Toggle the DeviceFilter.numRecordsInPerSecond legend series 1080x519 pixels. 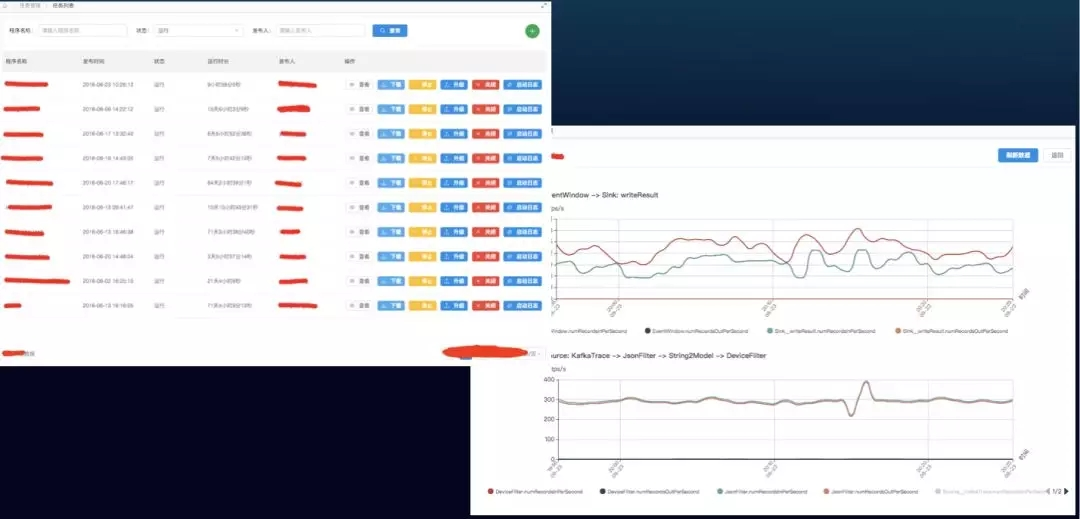(x=535, y=491)
